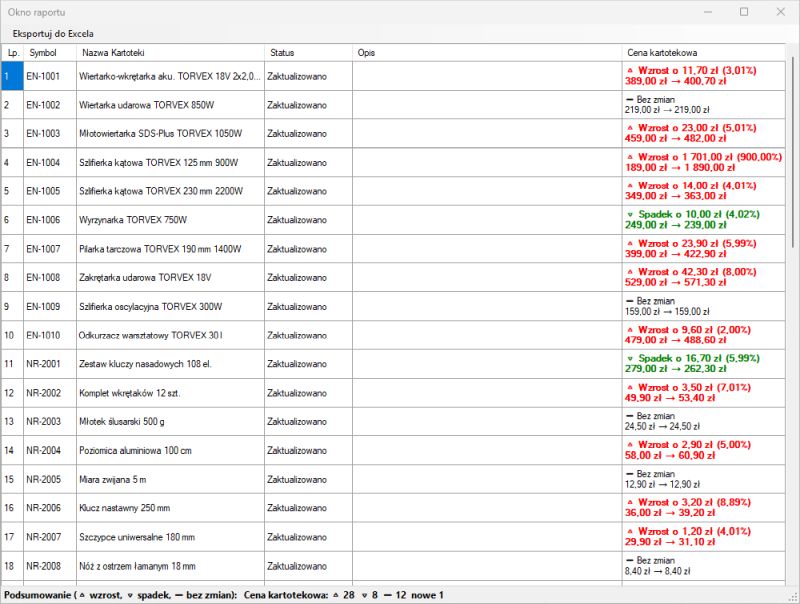The width and height of the screenshot is (800, 604).
Task: Click the Wzrost o 11,70 zł price cell
Action: click(704, 77)
